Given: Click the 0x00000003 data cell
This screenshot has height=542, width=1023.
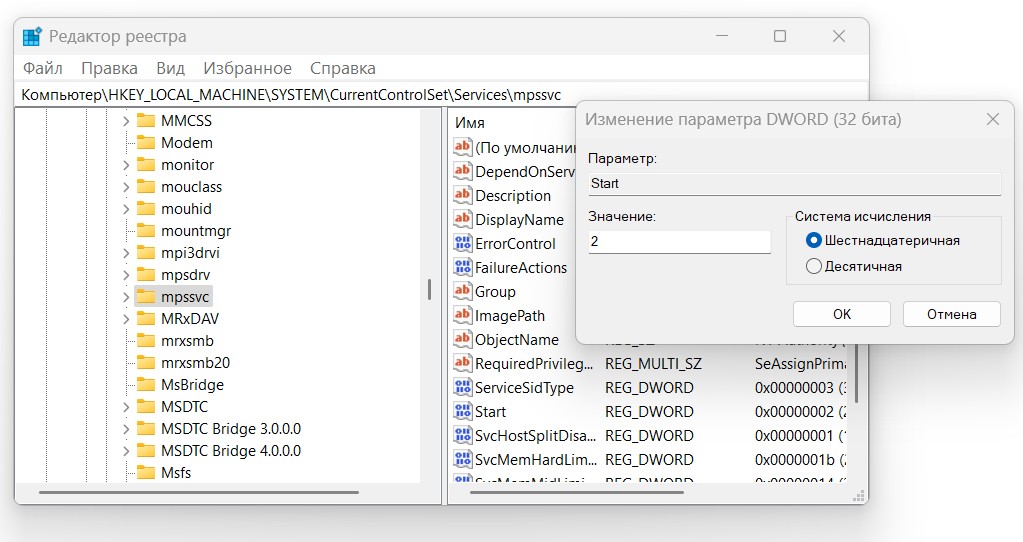Looking at the screenshot, I should coord(801,388).
